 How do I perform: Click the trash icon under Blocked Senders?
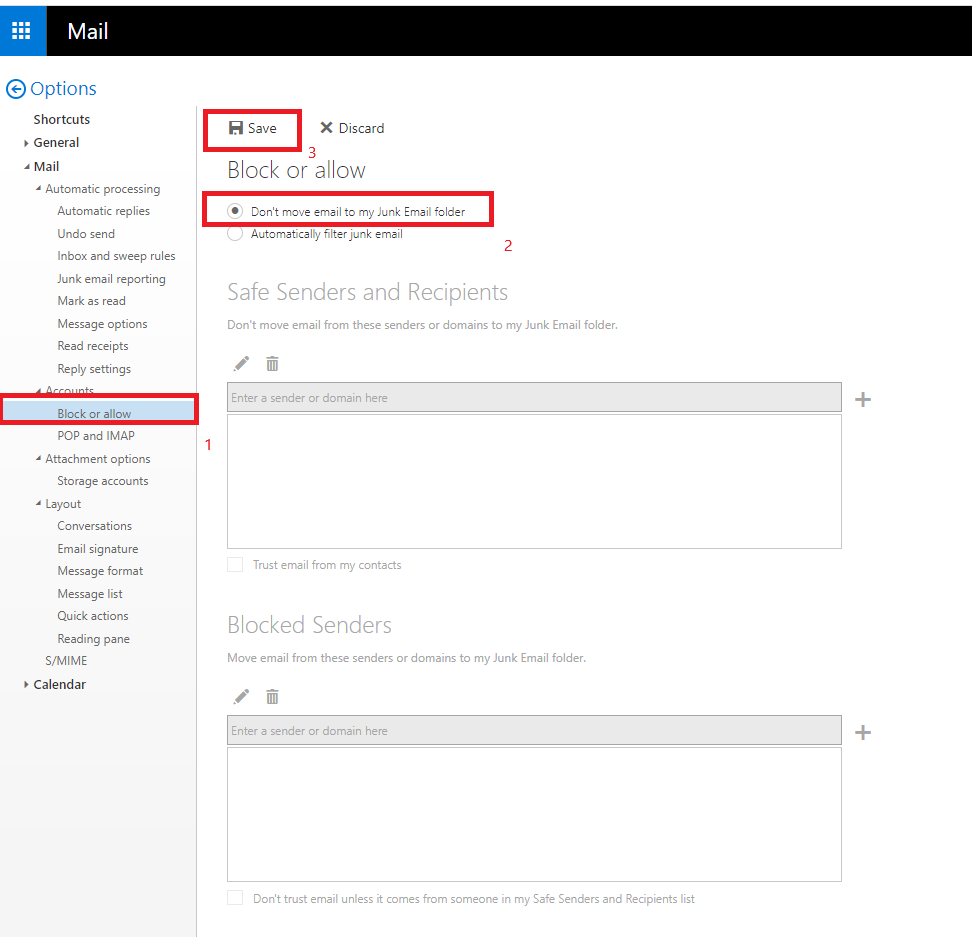coord(272,697)
